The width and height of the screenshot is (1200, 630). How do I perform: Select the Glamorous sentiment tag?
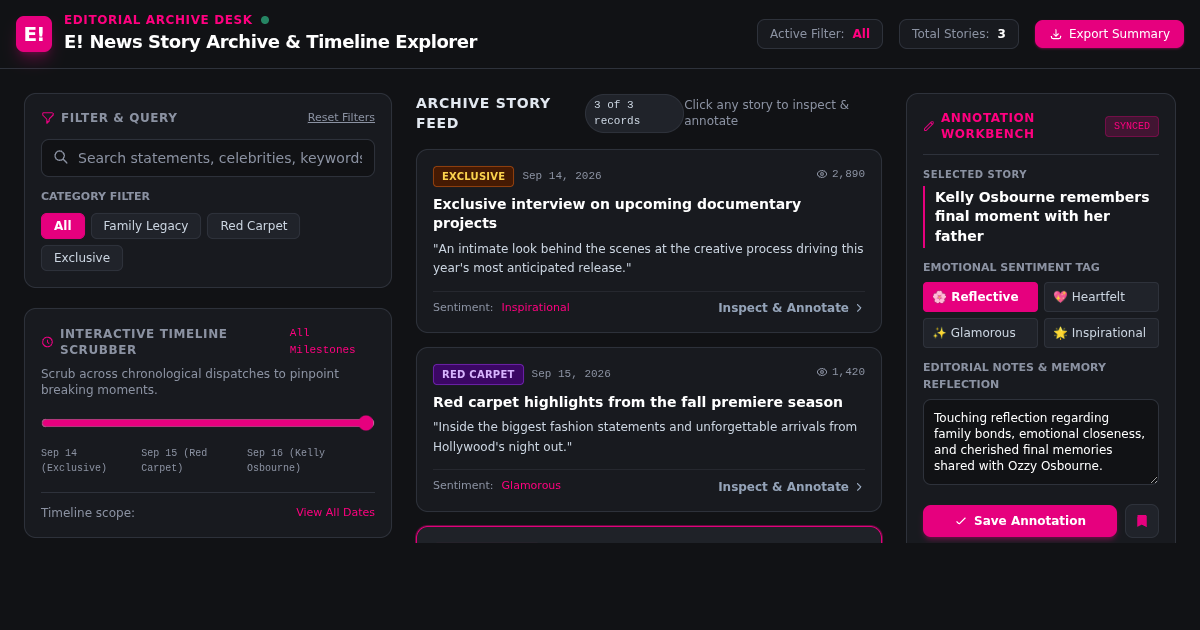click(x=980, y=333)
